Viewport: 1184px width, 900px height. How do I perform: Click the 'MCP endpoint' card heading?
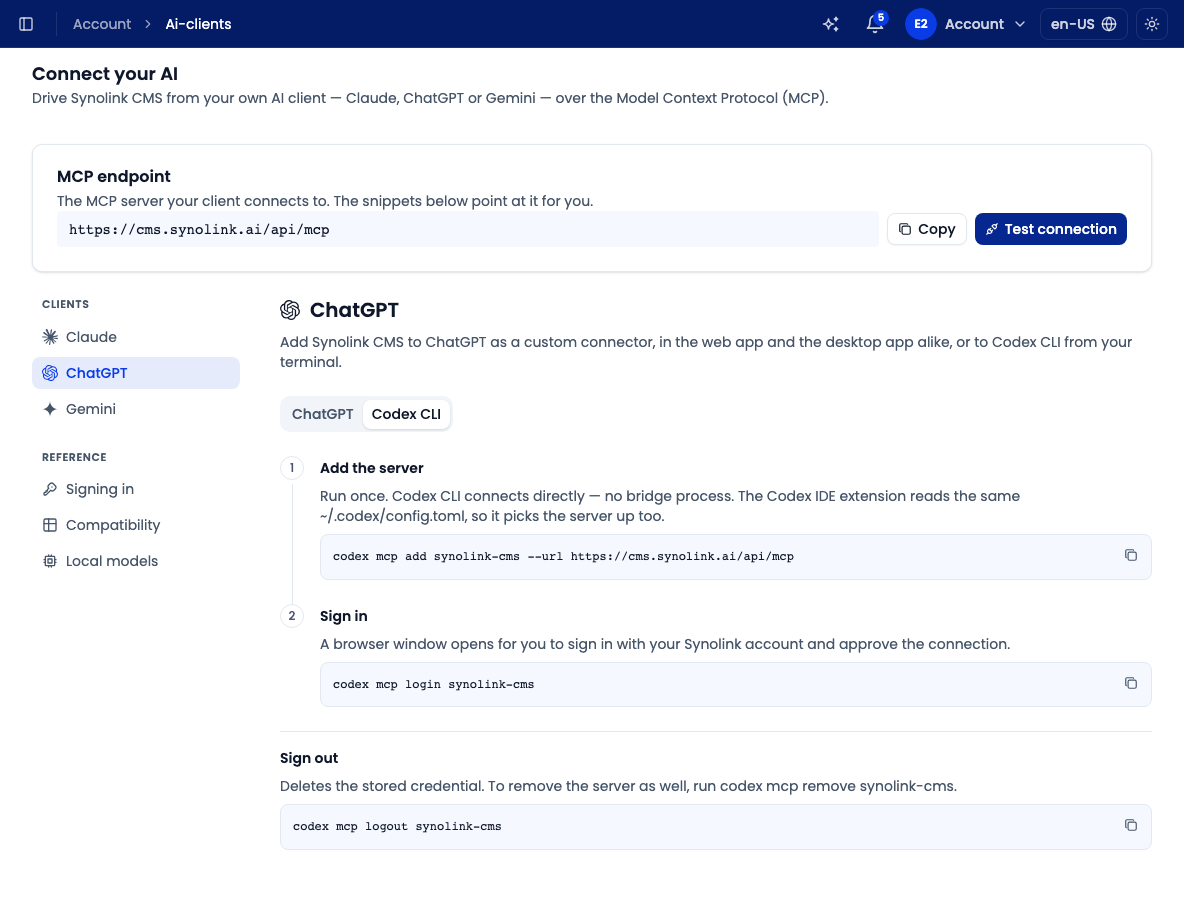[114, 176]
